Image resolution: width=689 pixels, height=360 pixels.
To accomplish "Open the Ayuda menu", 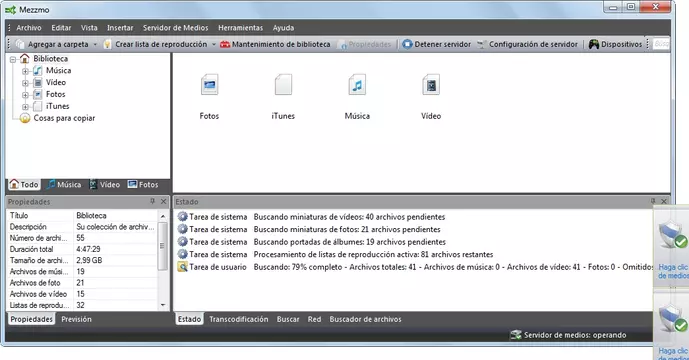I will [x=283, y=28].
